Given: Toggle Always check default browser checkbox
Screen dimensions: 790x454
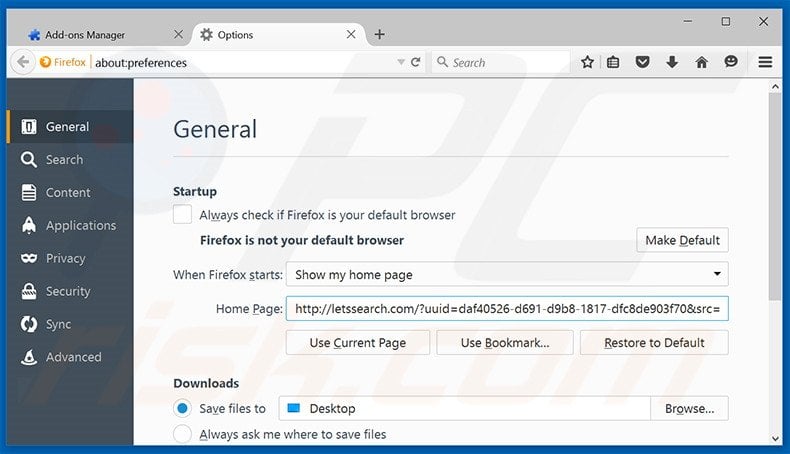Looking at the screenshot, I should (x=182, y=214).
